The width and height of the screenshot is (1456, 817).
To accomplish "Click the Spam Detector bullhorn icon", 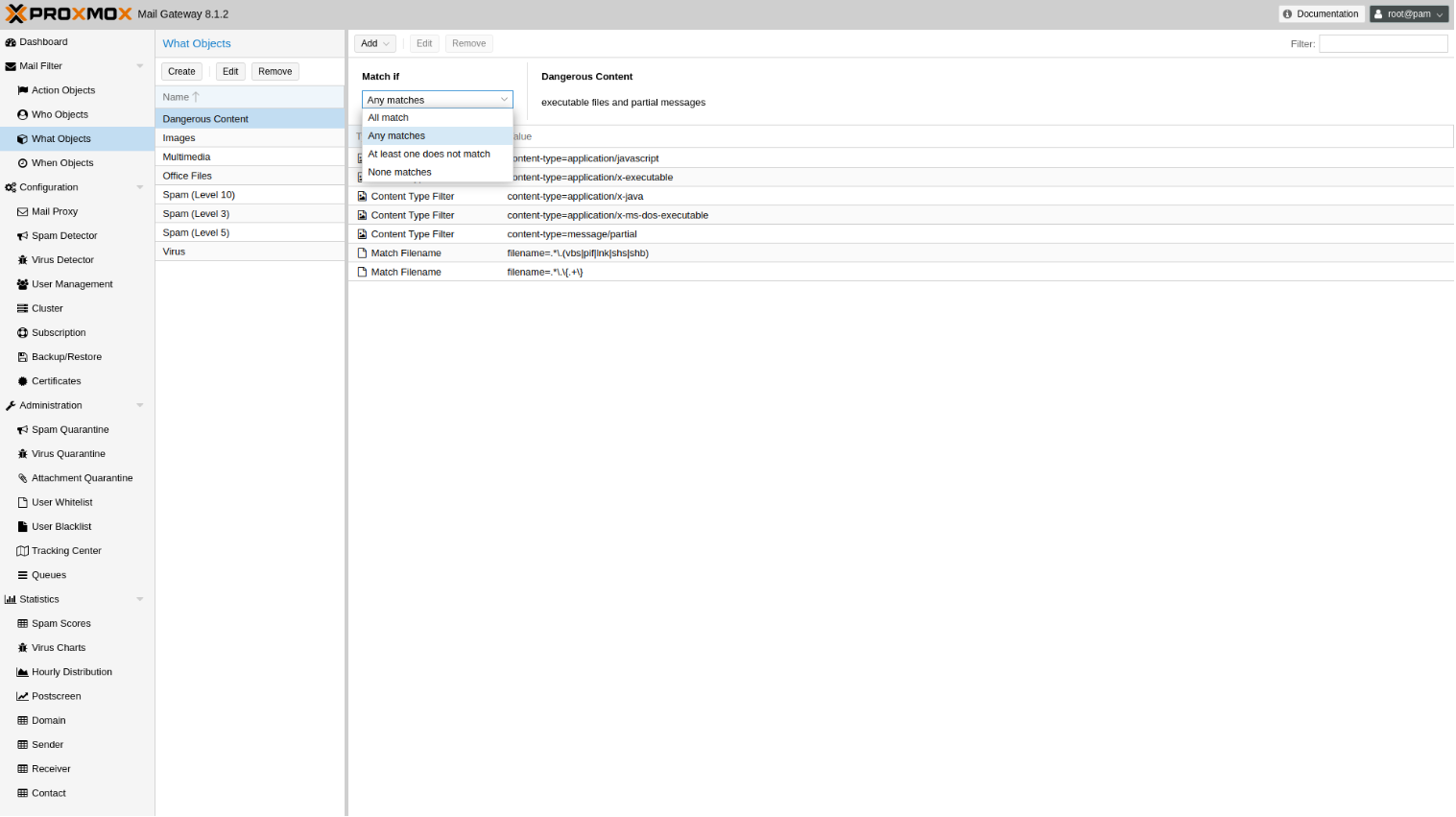I will (22, 236).
